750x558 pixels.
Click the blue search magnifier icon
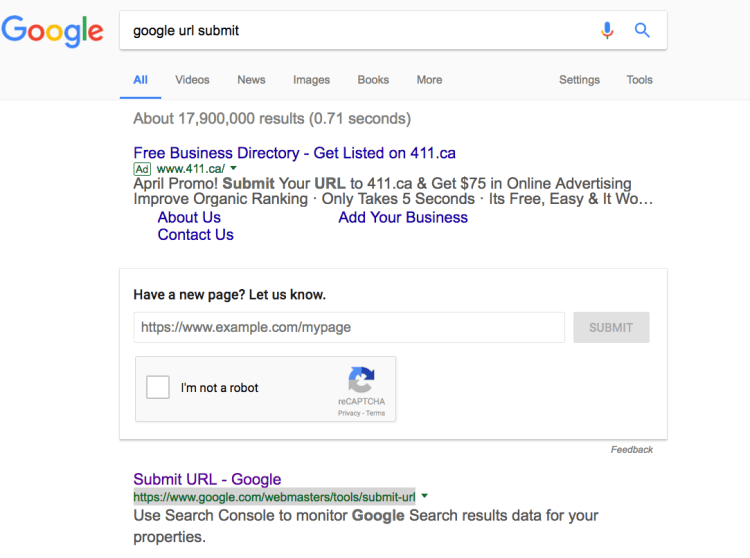tap(642, 30)
